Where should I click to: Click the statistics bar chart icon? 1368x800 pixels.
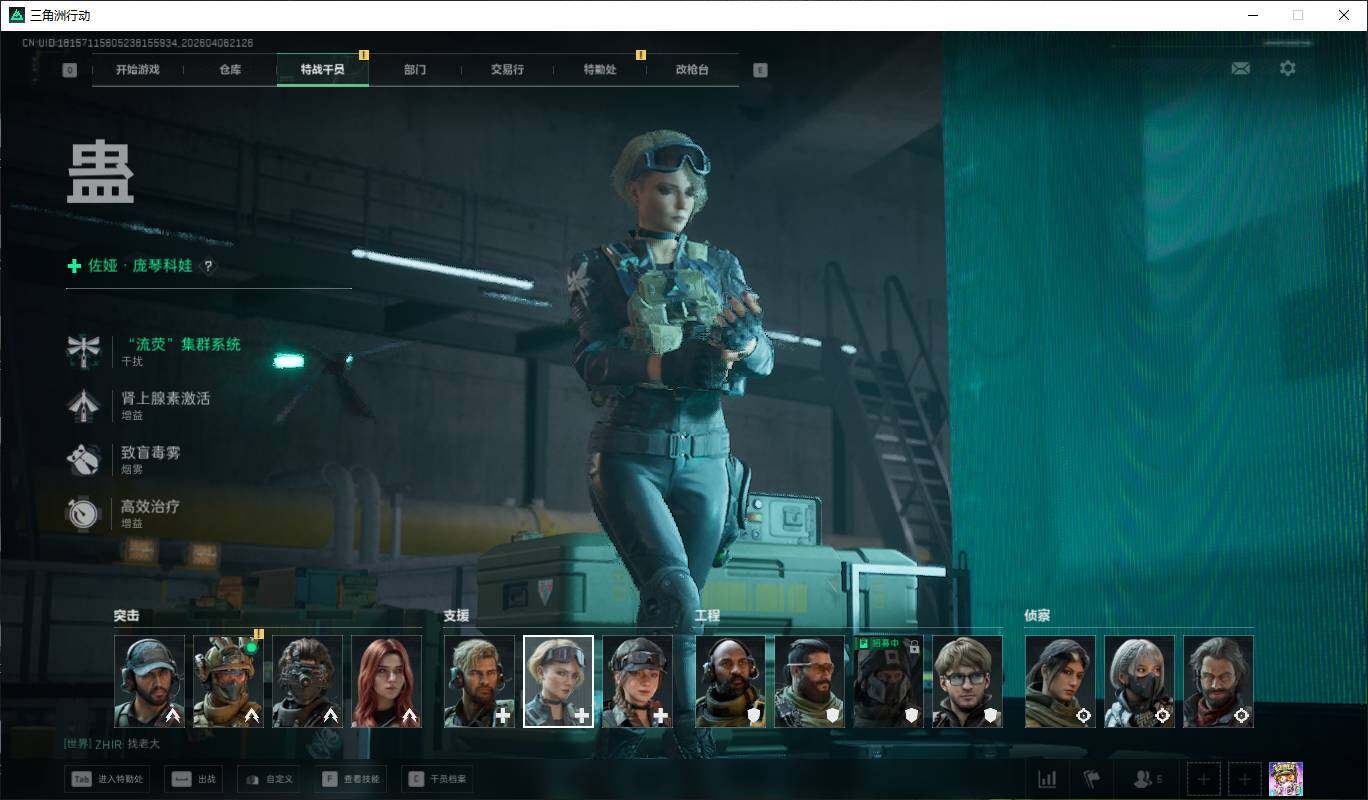coord(1047,779)
